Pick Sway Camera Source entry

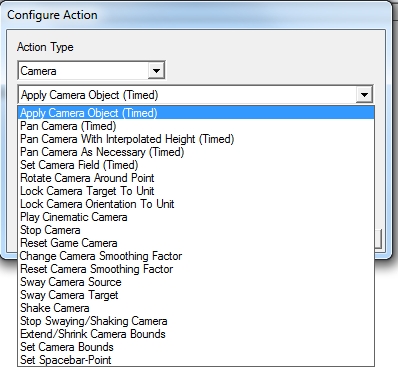(196, 282)
